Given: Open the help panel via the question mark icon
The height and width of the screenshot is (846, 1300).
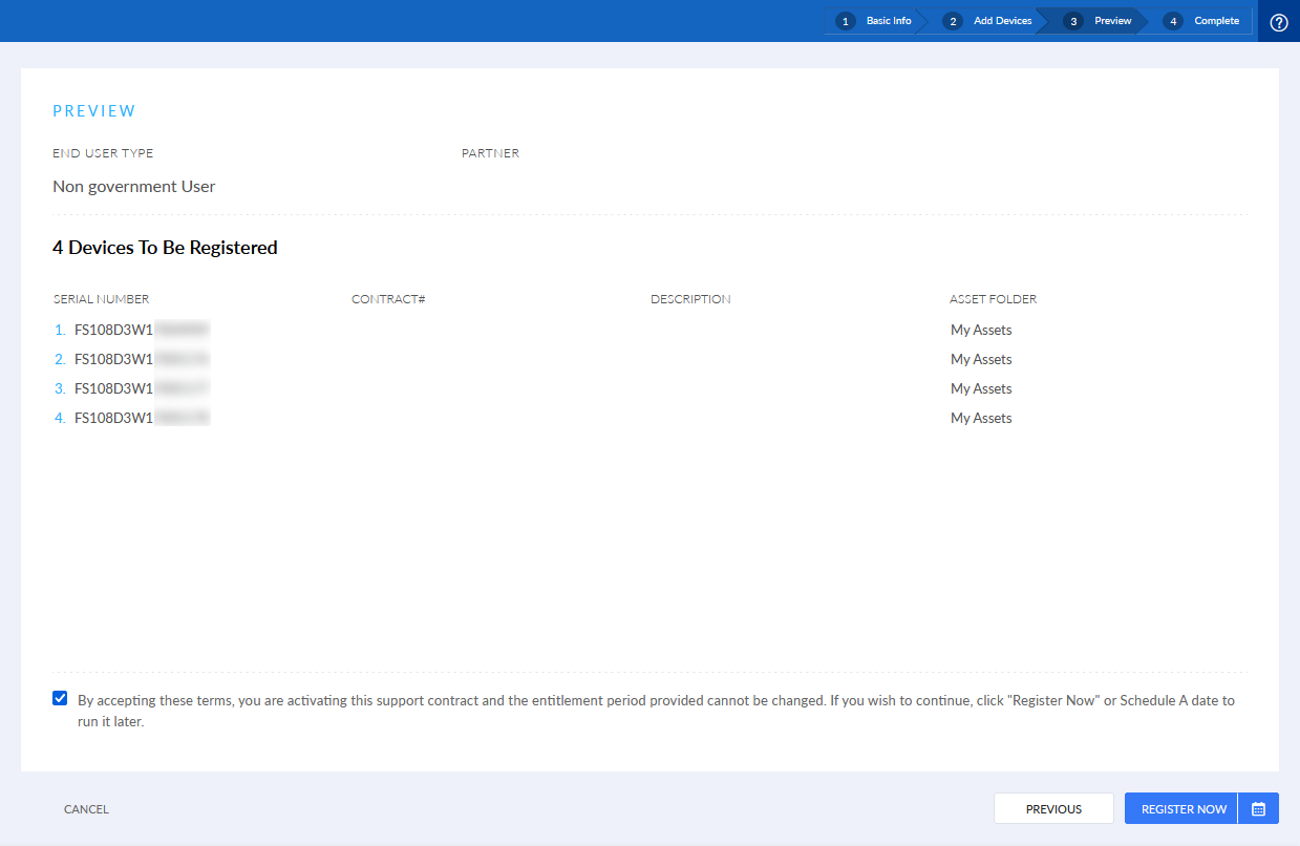Looking at the screenshot, I should 1279,20.
